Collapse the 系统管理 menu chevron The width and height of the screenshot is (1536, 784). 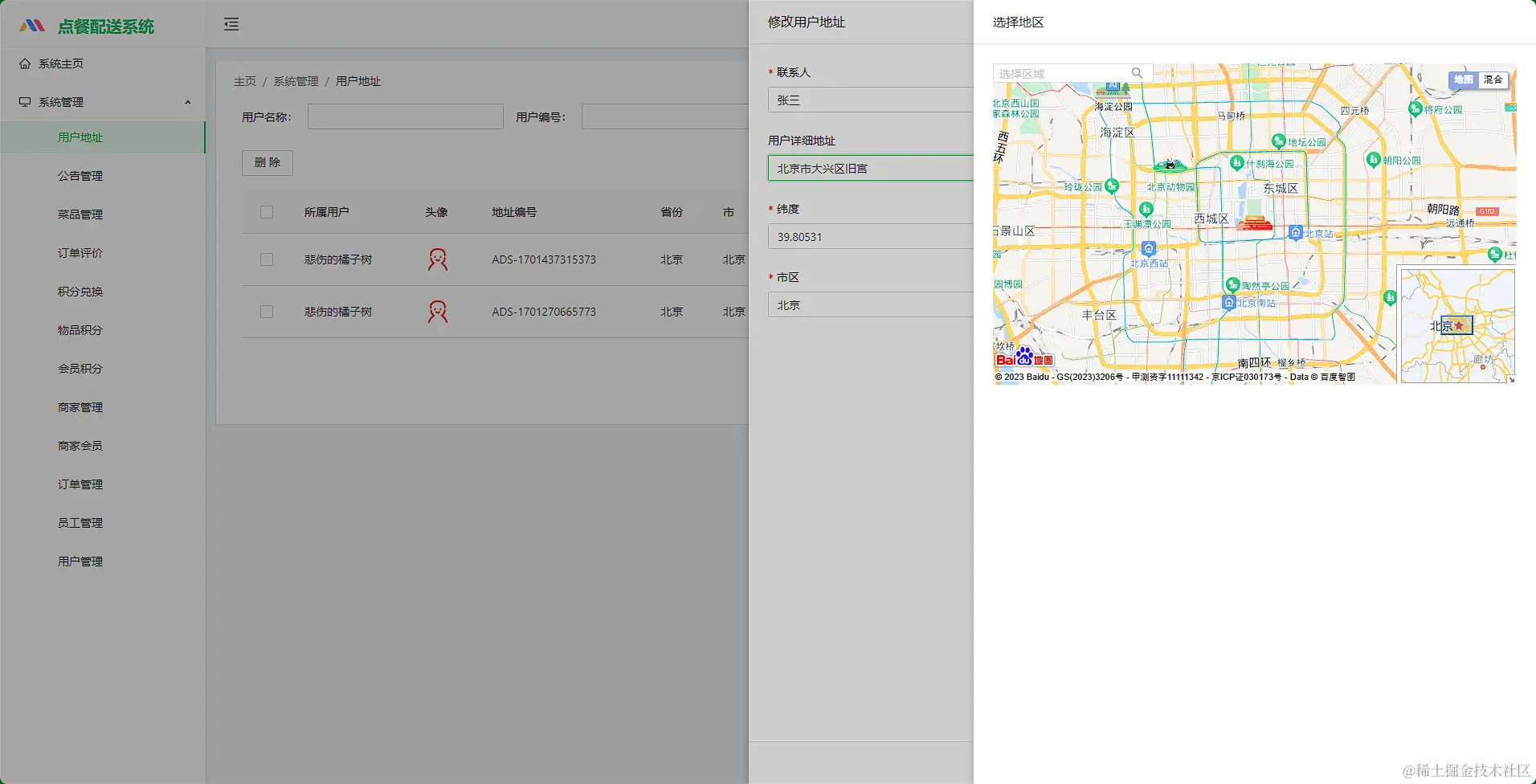(x=188, y=102)
